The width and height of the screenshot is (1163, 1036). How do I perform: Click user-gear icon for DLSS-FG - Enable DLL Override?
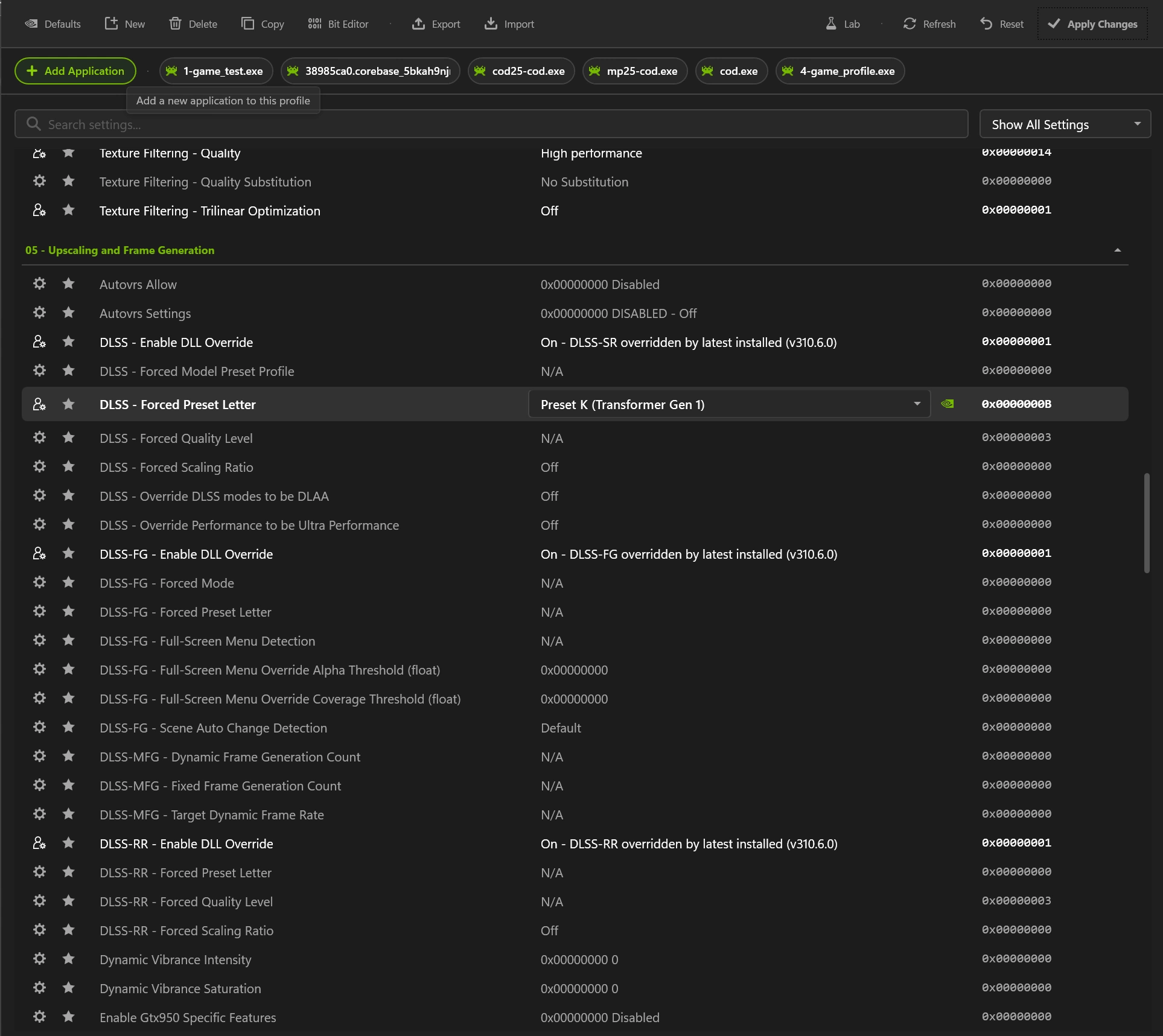39,553
